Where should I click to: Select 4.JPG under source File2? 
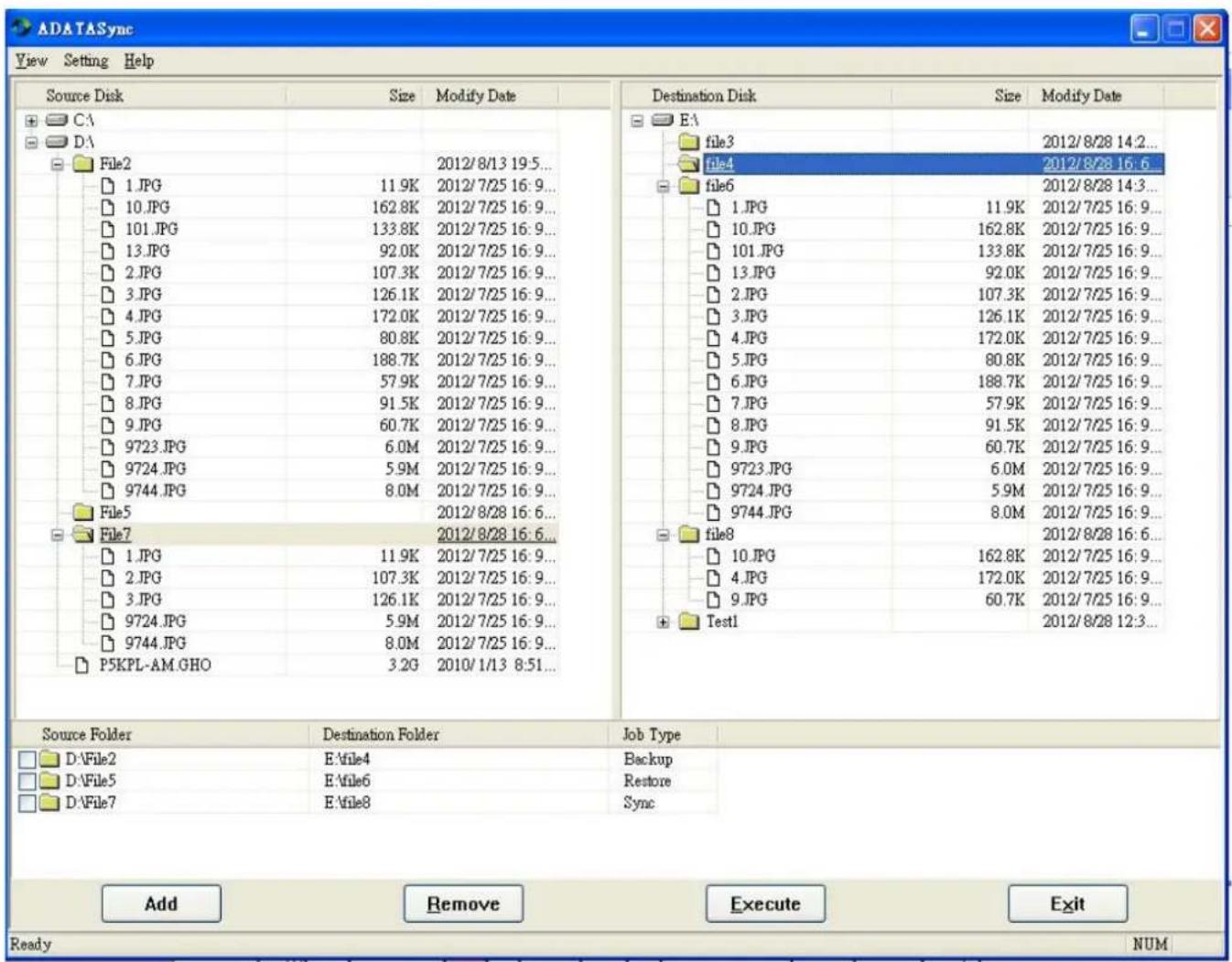(144, 317)
